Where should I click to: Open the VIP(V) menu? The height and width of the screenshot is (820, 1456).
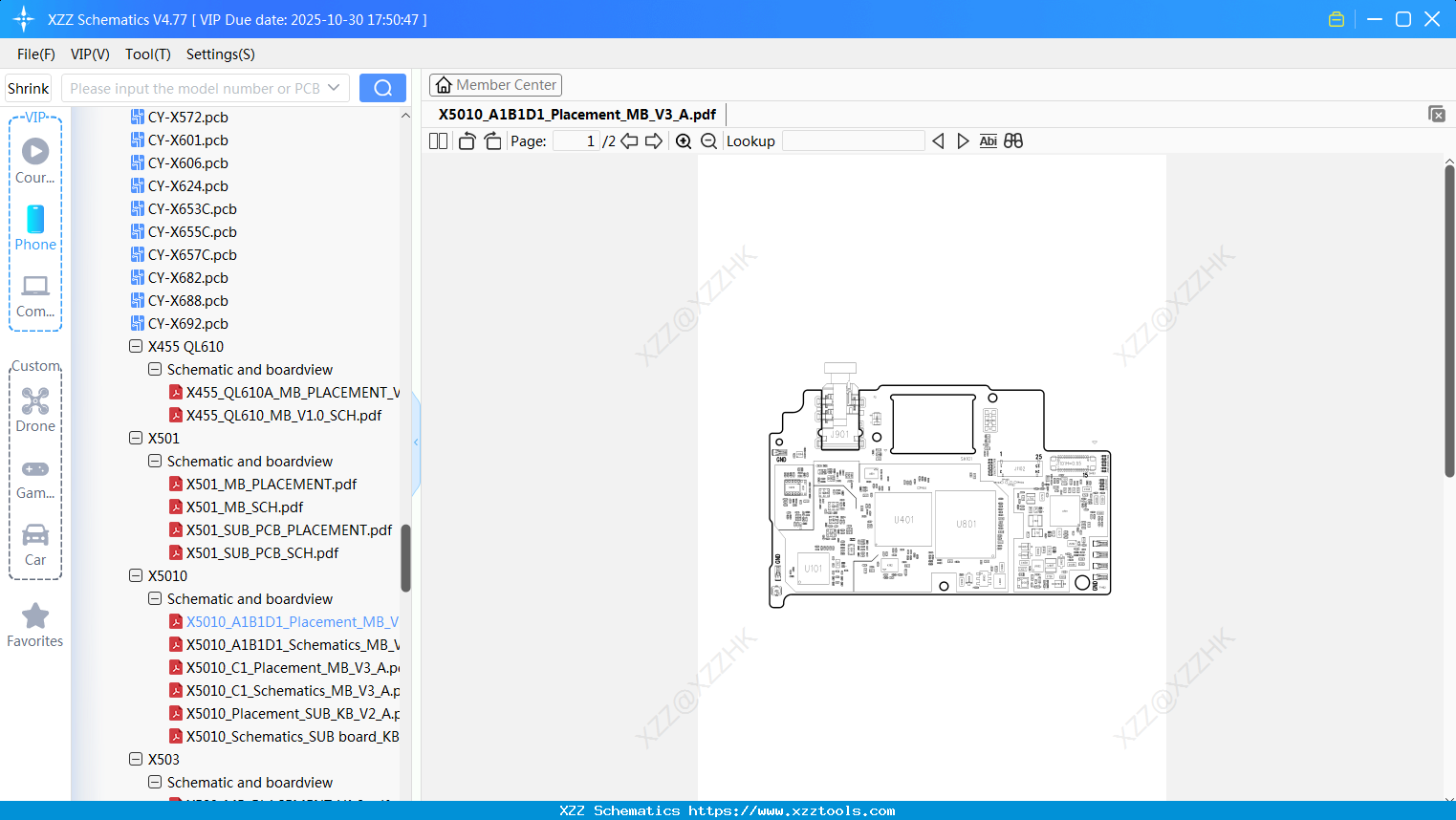pyautogui.click(x=89, y=54)
